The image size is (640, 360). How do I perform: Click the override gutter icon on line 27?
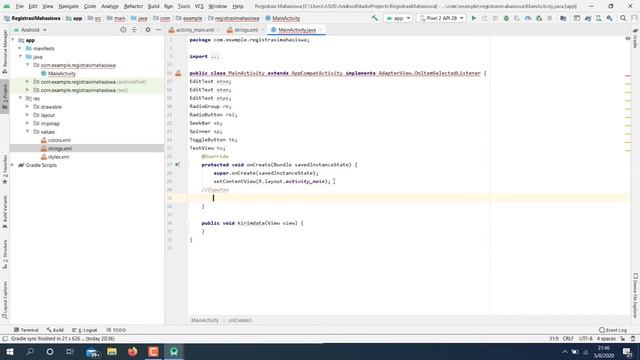click(177, 164)
